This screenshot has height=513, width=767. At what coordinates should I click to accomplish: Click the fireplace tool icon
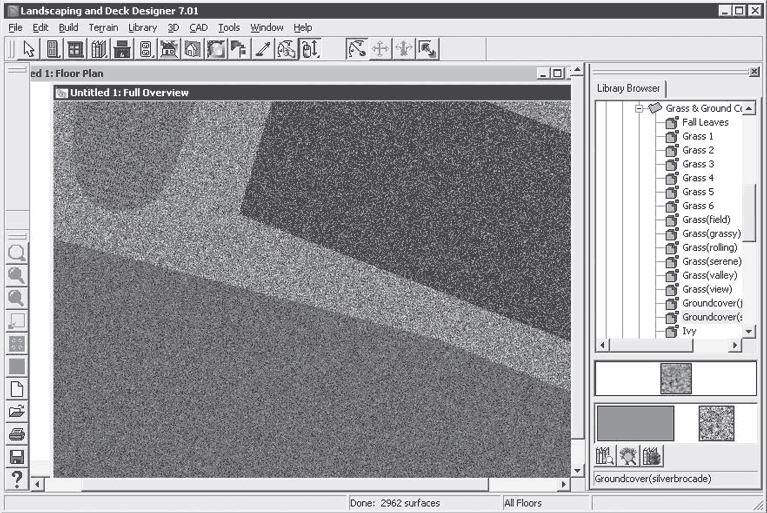coord(123,49)
